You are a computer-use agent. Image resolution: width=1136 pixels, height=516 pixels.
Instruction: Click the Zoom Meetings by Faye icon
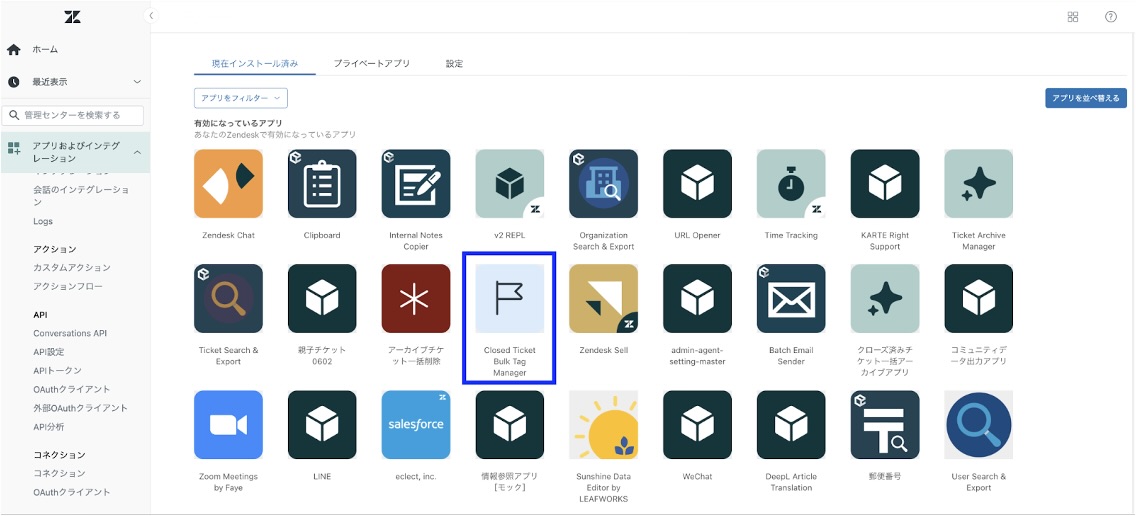(228, 425)
